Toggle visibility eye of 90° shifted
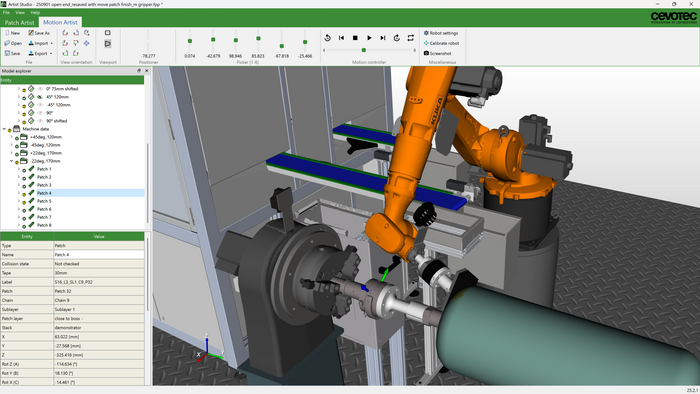 pyautogui.click(x=40, y=121)
